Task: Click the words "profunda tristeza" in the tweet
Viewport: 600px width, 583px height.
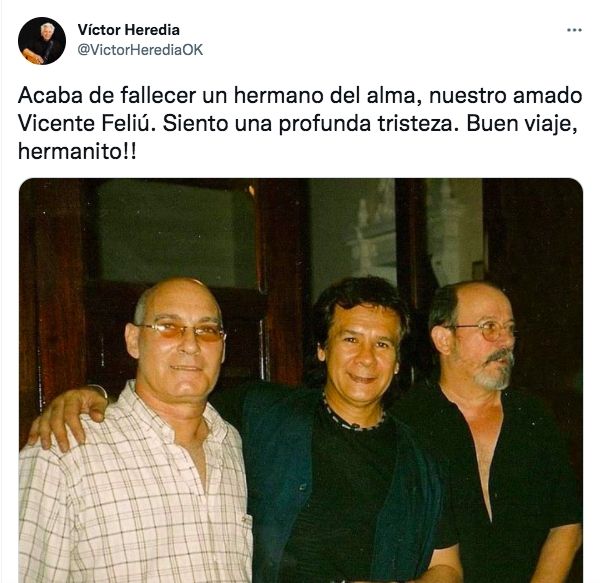Action: (368, 125)
